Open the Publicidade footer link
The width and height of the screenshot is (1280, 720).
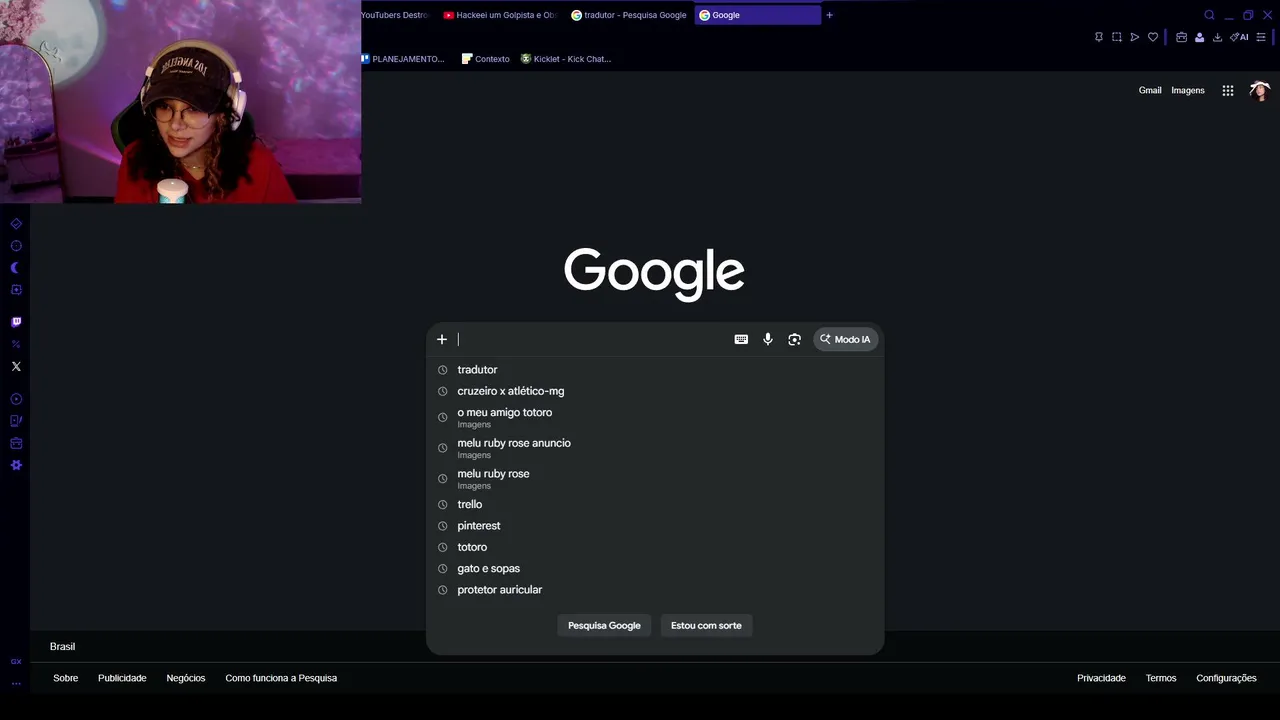(x=122, y=678)
